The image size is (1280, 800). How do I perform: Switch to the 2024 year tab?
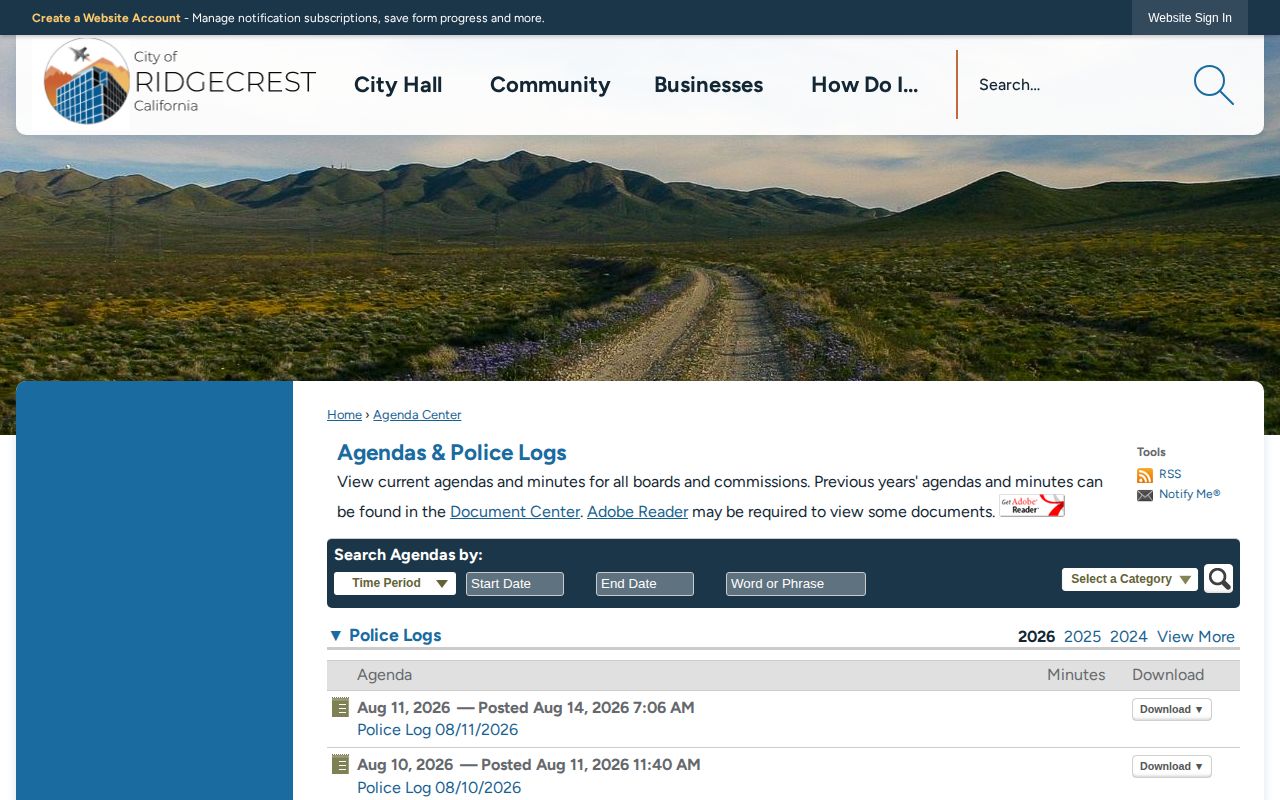[x=1128, y=636]
